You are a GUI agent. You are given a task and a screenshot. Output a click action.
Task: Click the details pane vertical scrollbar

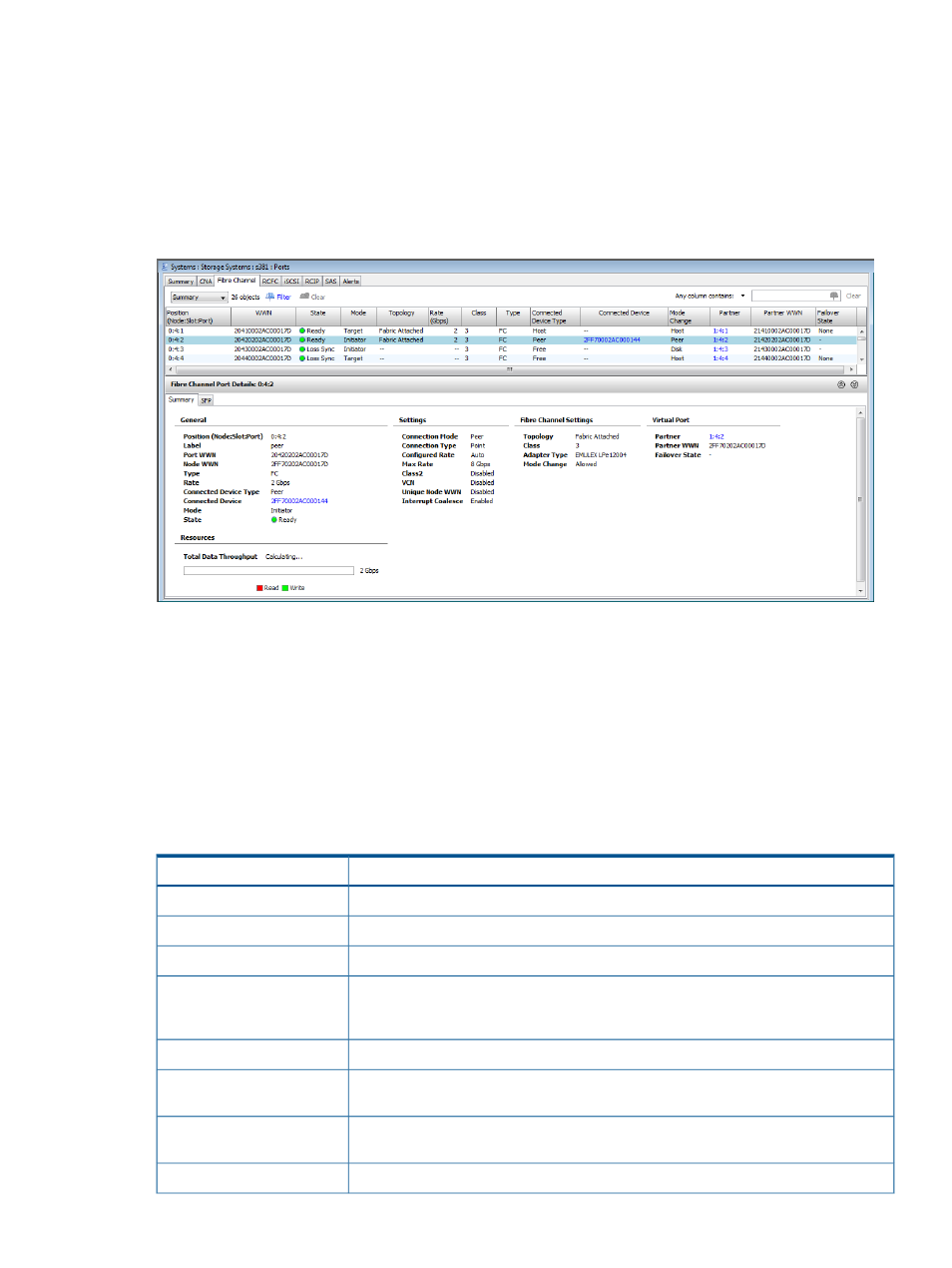pyautogui.click(x=862, y=499)
